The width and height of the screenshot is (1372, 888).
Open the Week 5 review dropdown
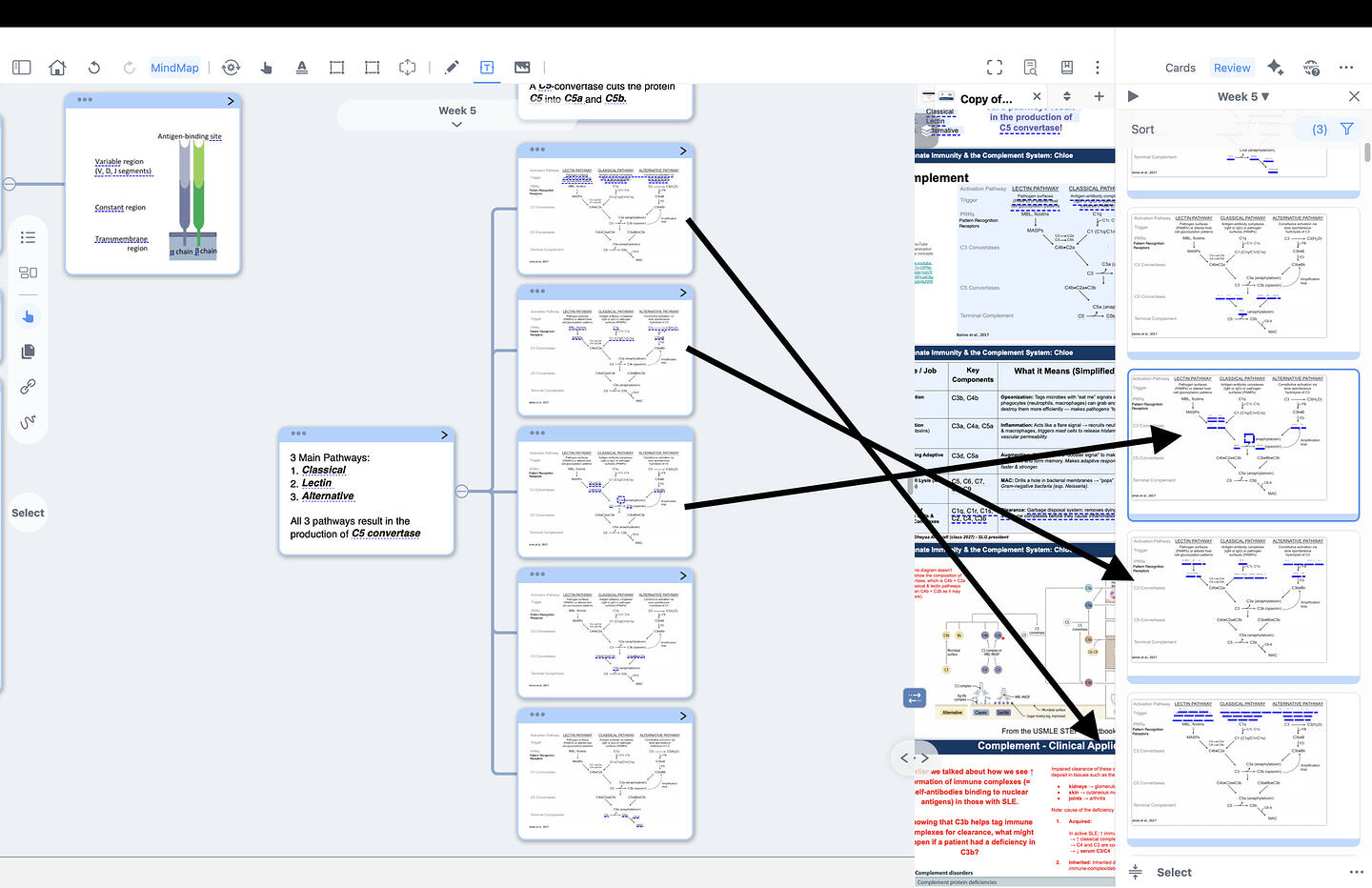pyautogui.click(x=1243, y=96)
